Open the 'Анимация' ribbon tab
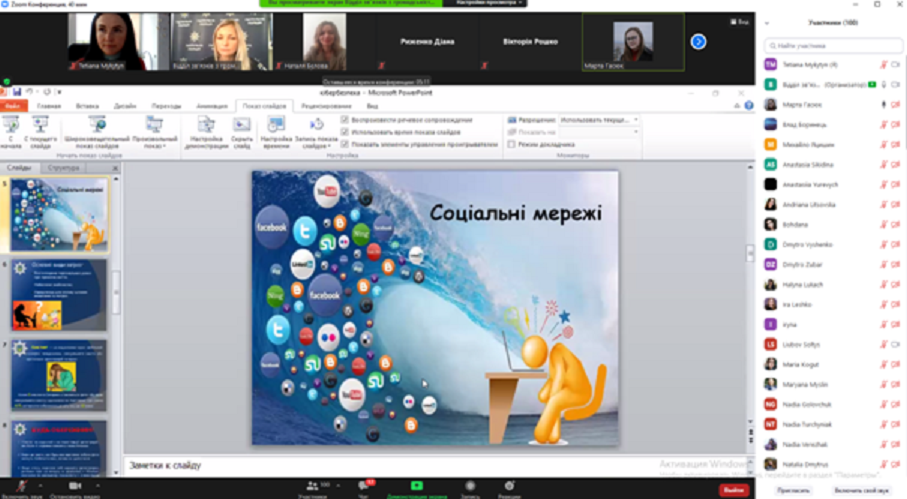907x499 pixels. click(x=211, y=105)
